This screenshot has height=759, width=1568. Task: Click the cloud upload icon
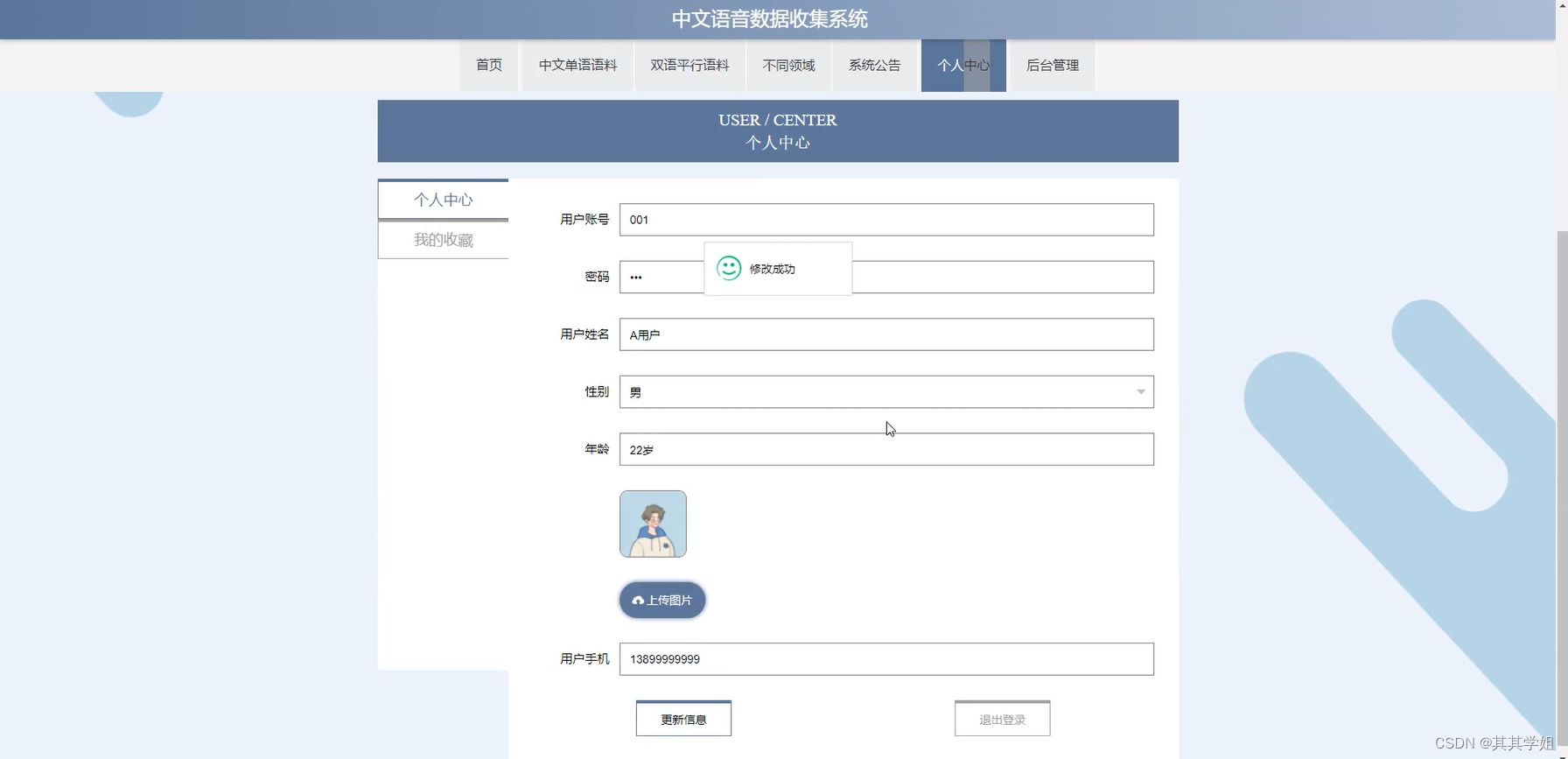coord(638,601)
